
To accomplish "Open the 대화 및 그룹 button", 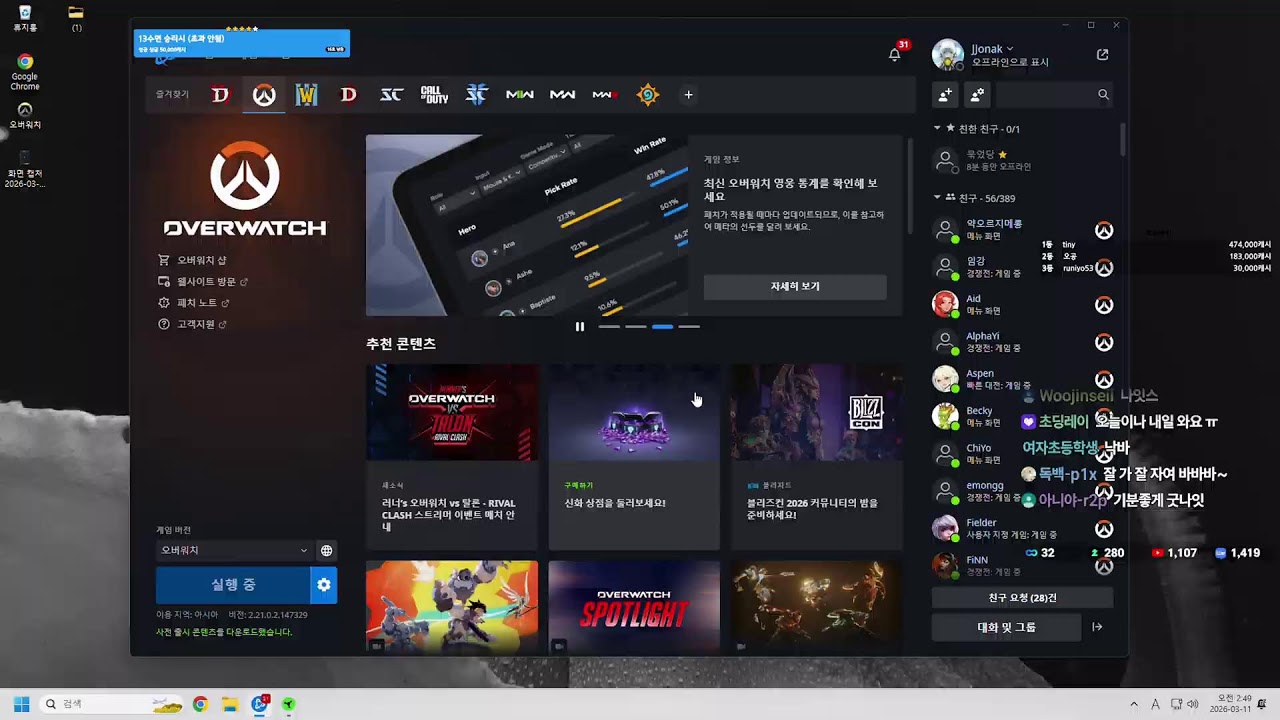I will point(1006,627).
